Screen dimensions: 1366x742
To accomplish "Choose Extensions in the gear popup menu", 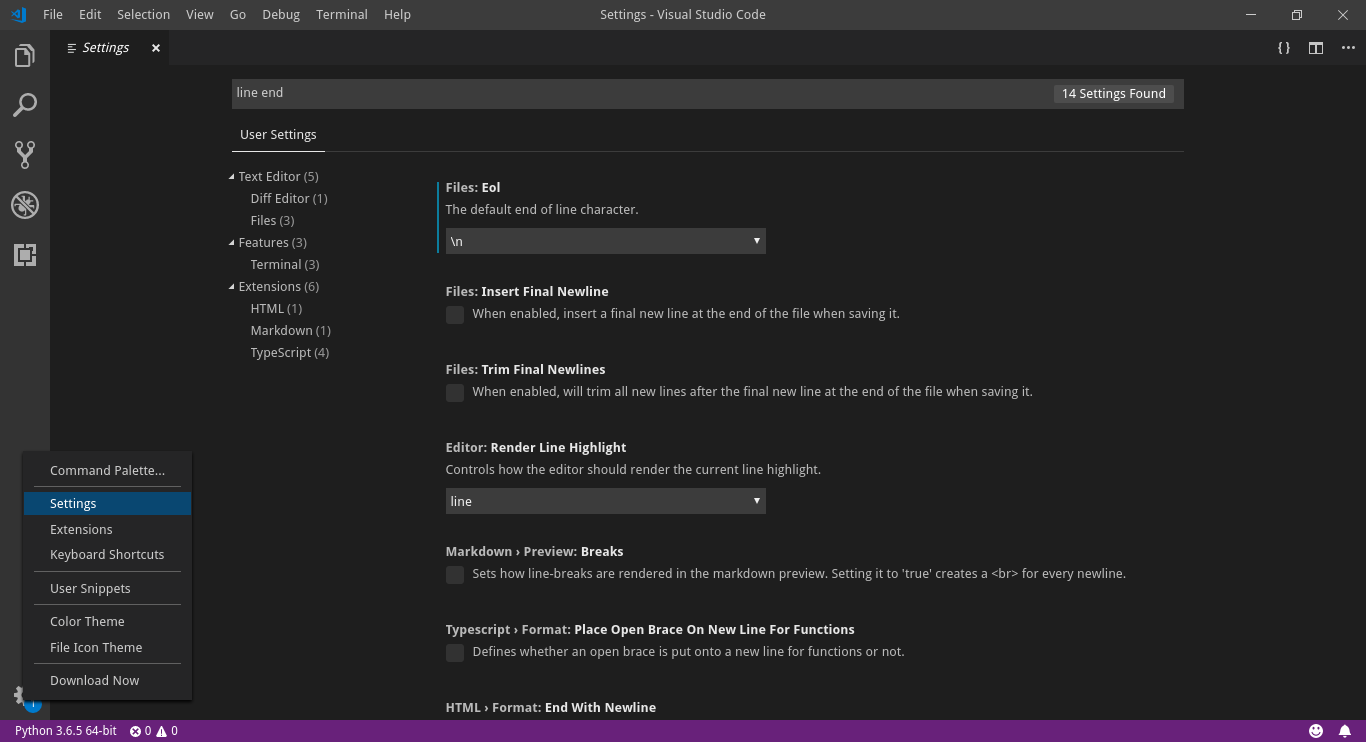I will pos(107,529).
